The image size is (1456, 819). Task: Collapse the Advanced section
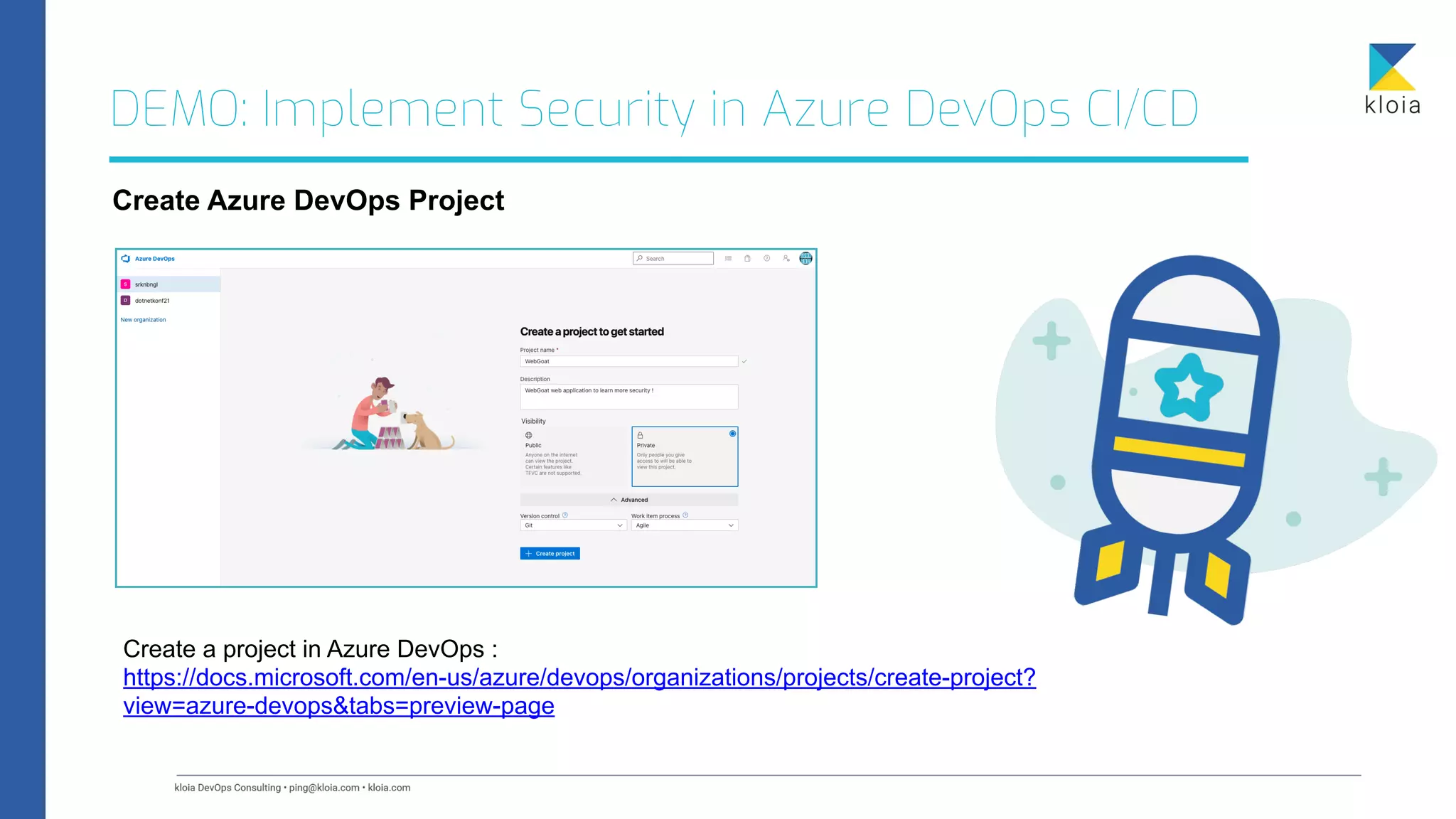coord(629,500)
